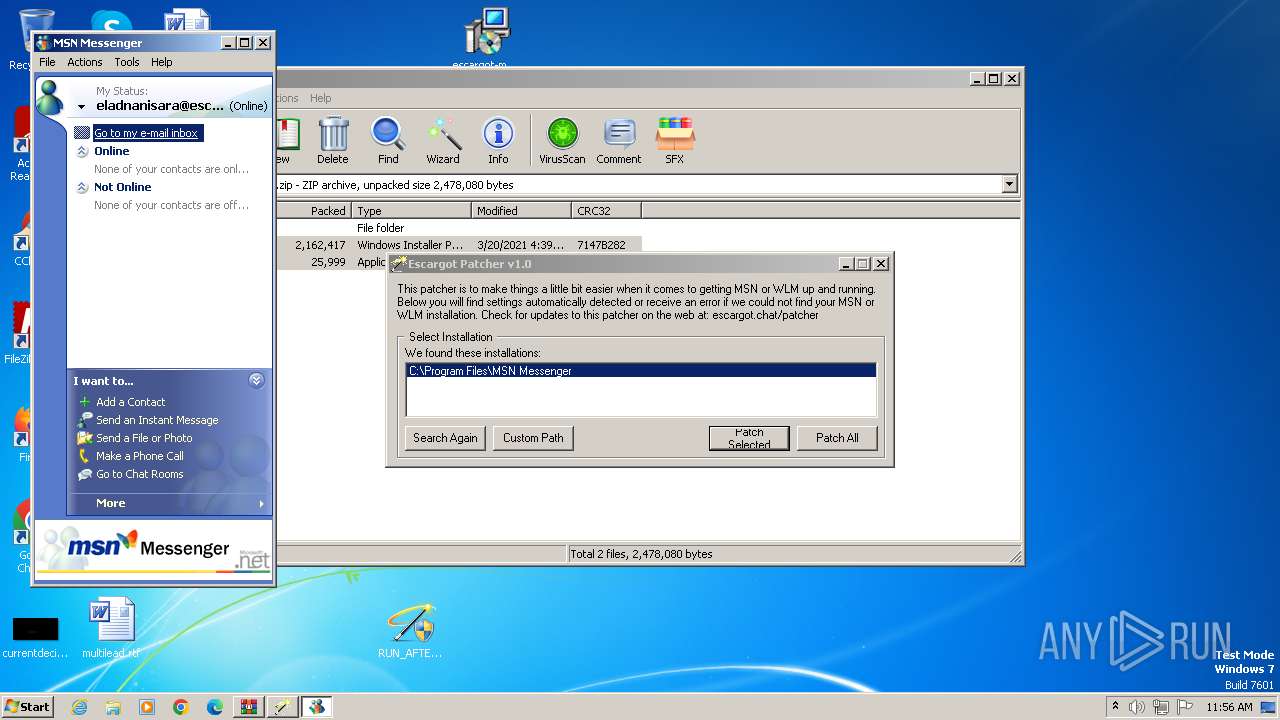Launch Microsoft Edge from the taskbar
Viewport: 1280px width, 720px height.
click(215, 707)
